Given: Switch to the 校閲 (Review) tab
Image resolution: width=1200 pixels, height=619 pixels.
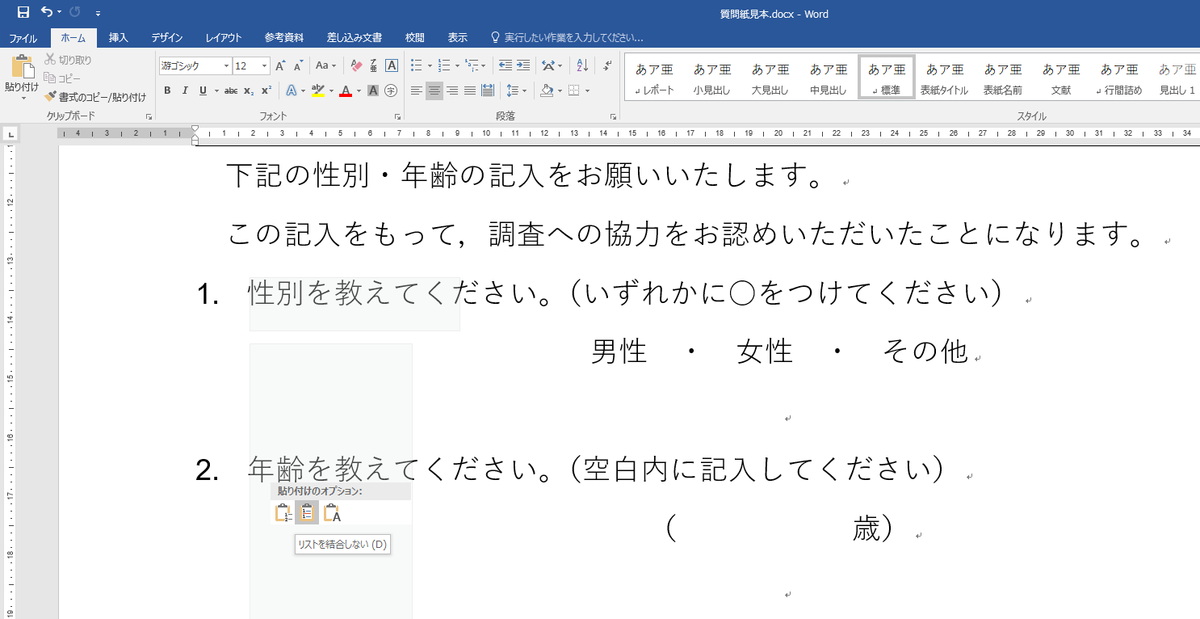Looking at the screenshot, I should point(414,38).
